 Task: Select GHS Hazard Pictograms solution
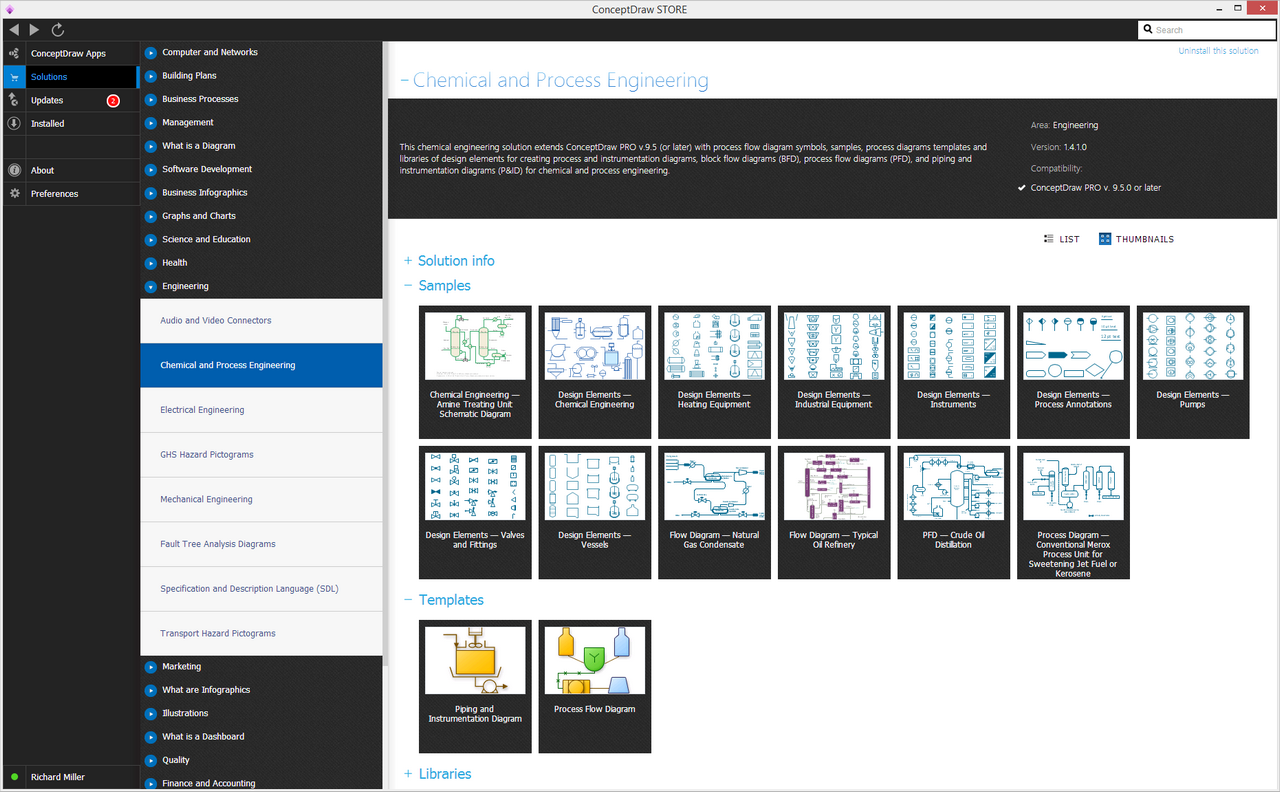[261, 455]
